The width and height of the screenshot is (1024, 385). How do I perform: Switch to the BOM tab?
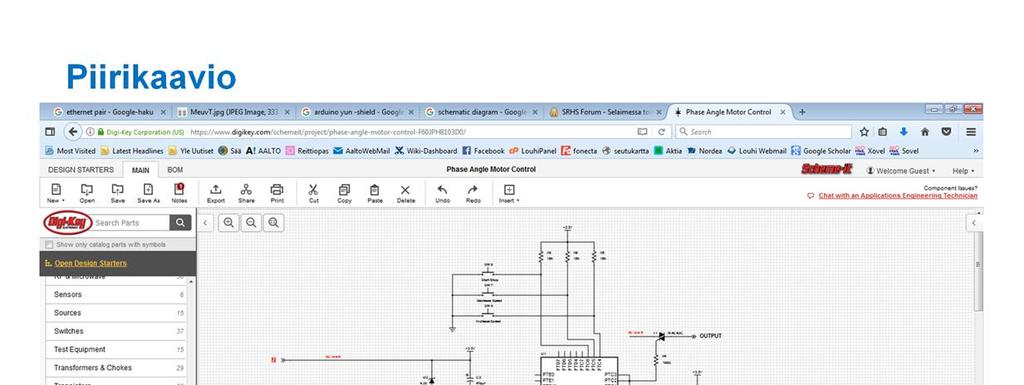click(x=175, y=170)
